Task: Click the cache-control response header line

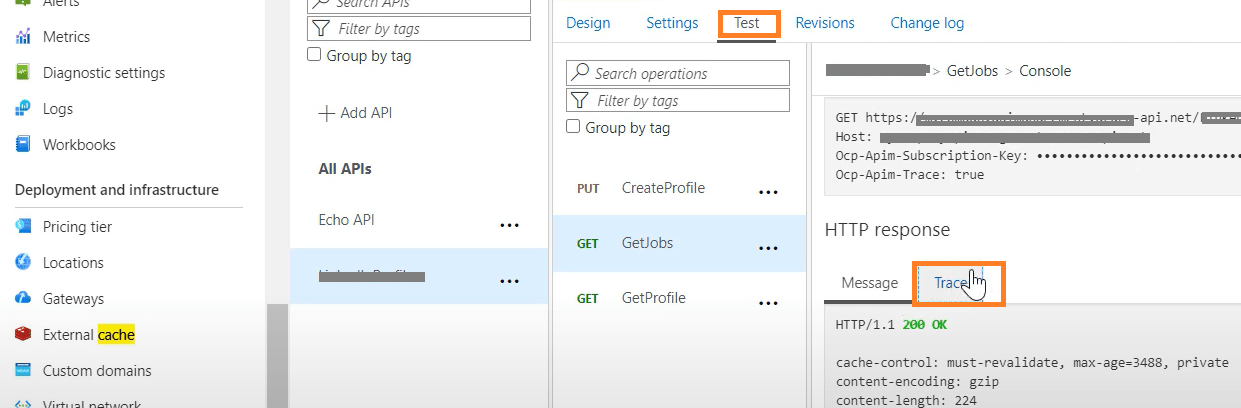Action: 1032,363
